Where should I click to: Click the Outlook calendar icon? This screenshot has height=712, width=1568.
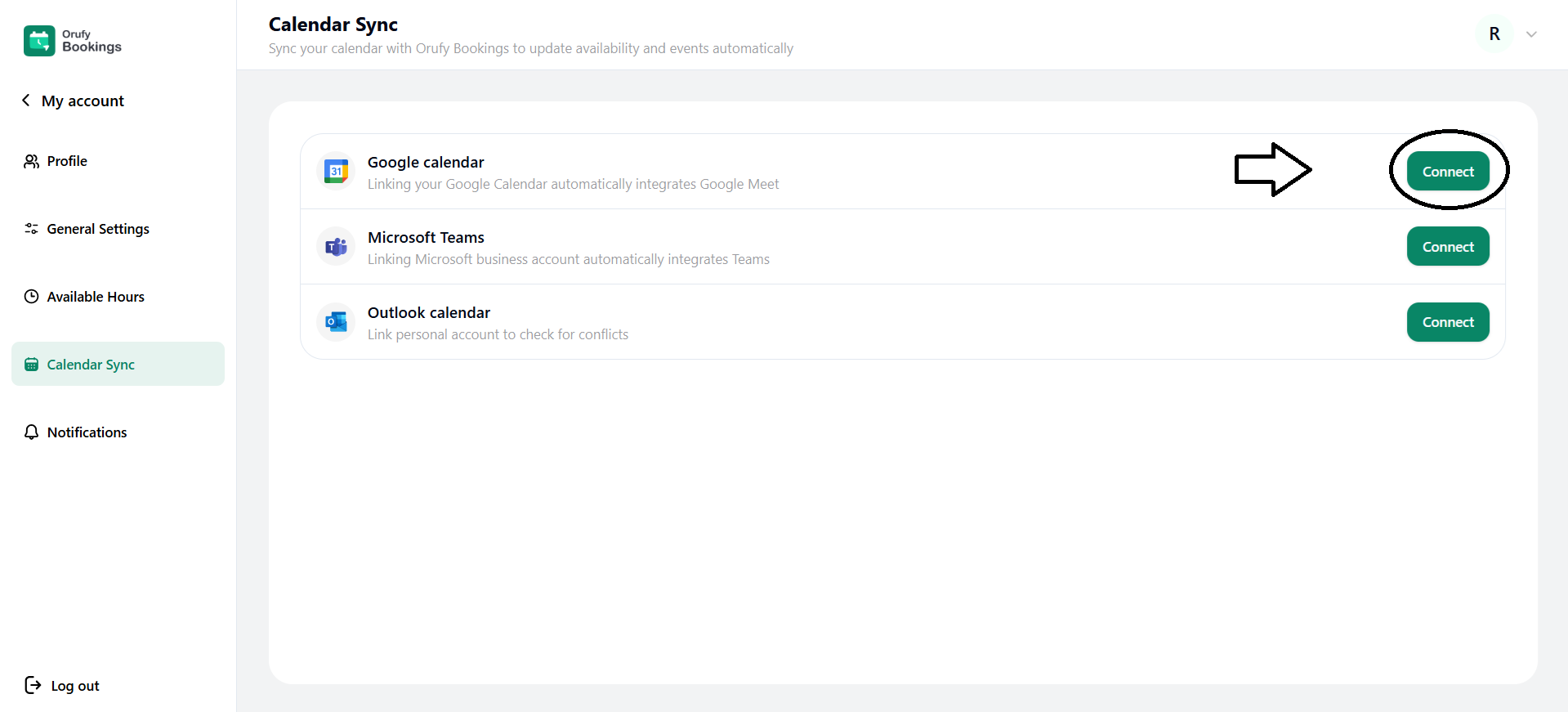click(x=336, y=321)
